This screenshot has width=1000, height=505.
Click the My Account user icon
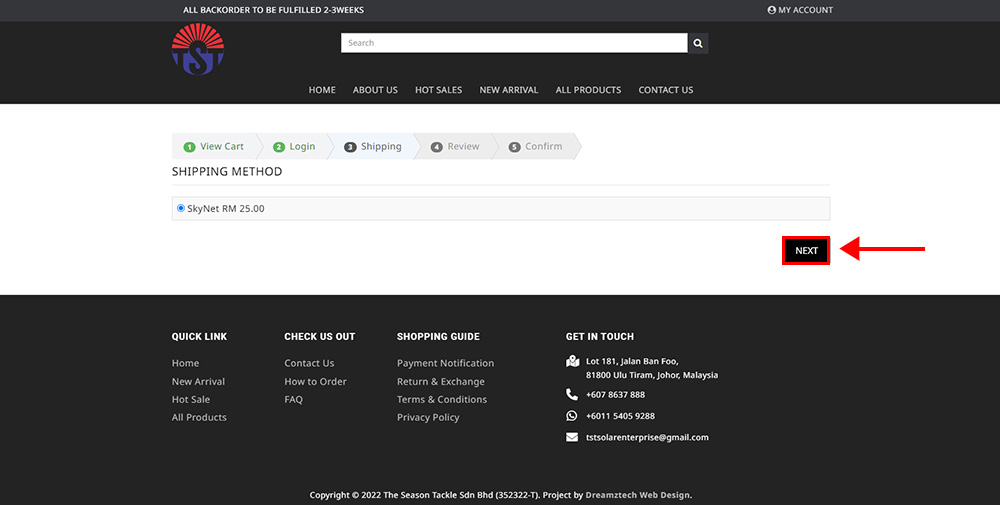(772, 10)
